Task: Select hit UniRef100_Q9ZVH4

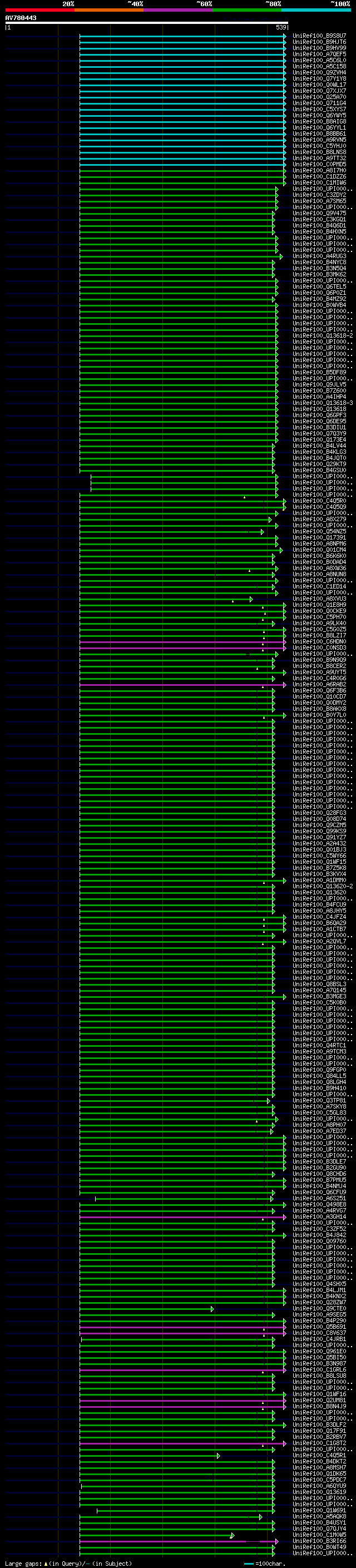Action: (319, 72)
